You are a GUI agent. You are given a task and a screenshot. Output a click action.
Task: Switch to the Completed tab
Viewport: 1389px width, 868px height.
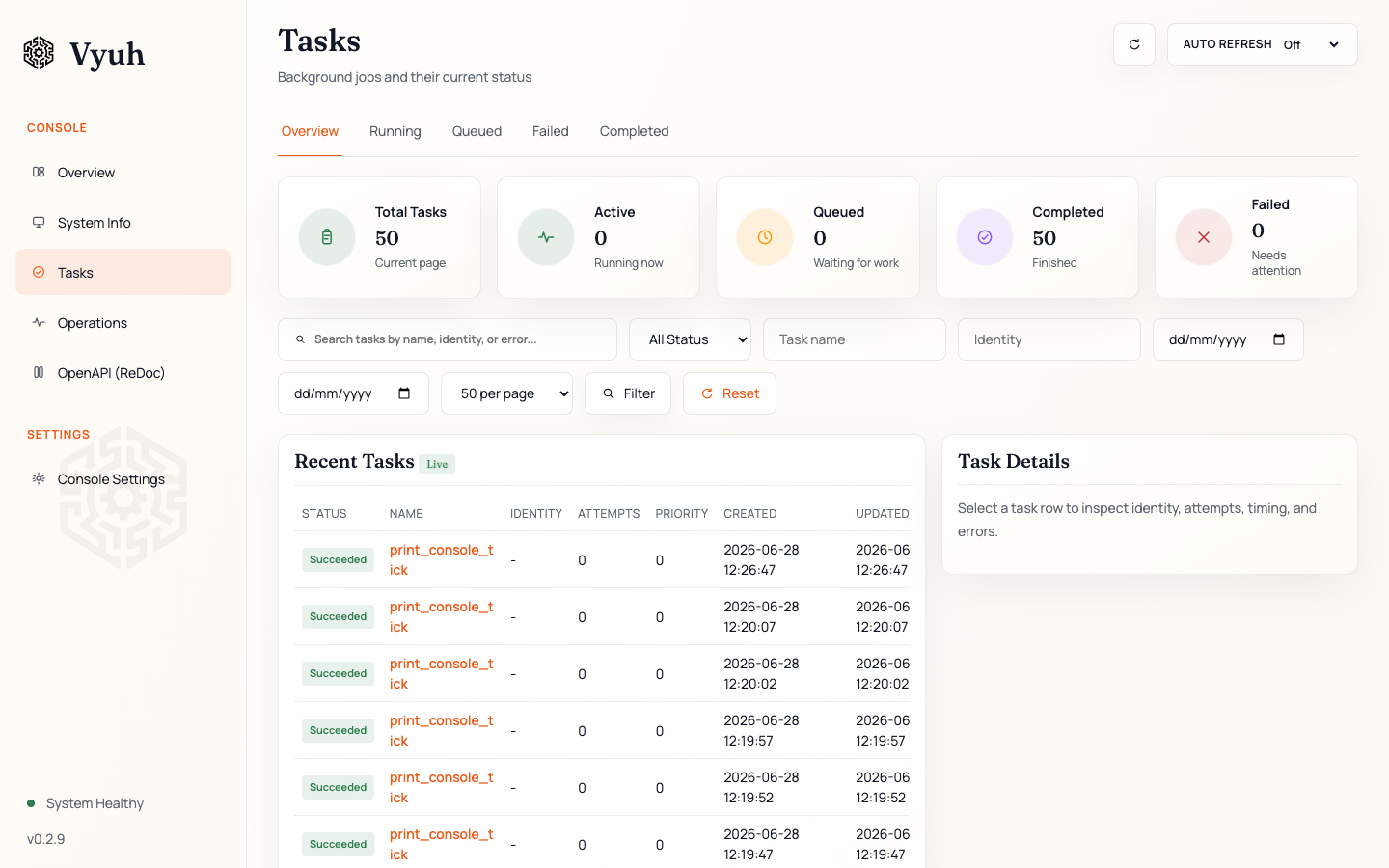click(634, 131)
